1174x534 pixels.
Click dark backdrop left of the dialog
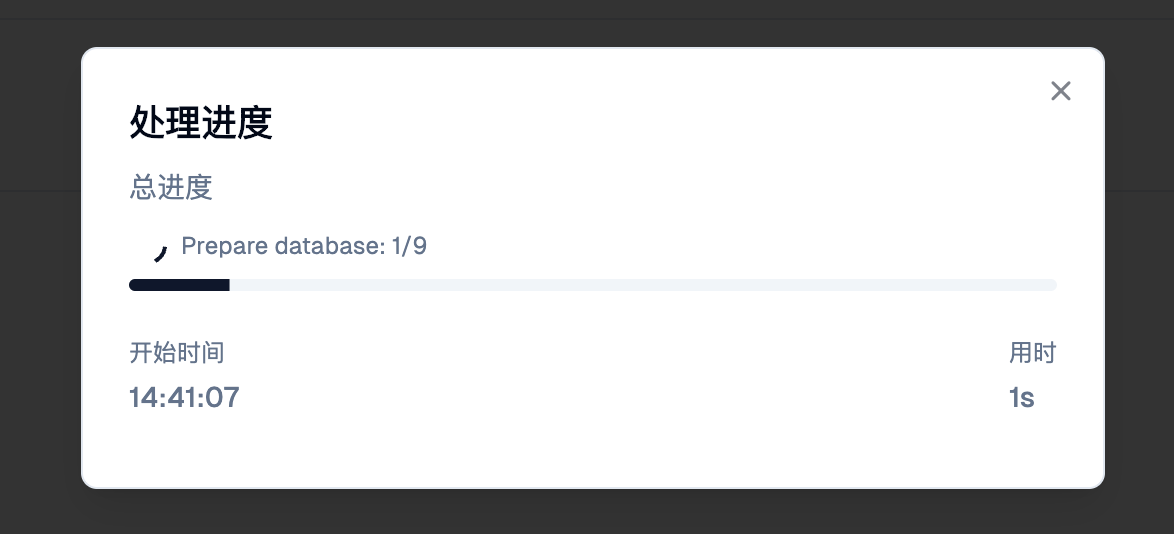click(x=40, y=270)
